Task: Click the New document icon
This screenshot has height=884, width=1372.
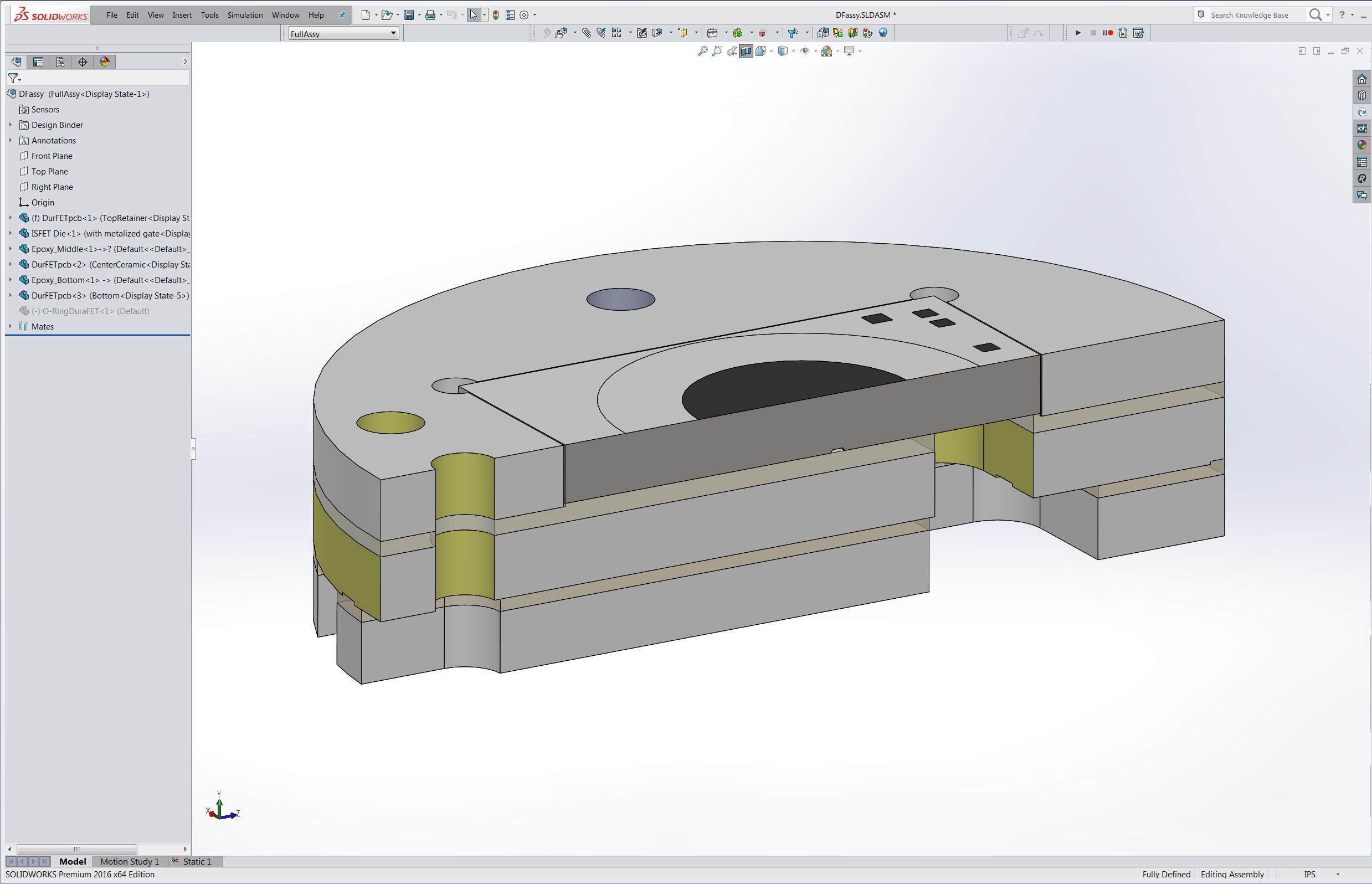Action: click(365, 16)
